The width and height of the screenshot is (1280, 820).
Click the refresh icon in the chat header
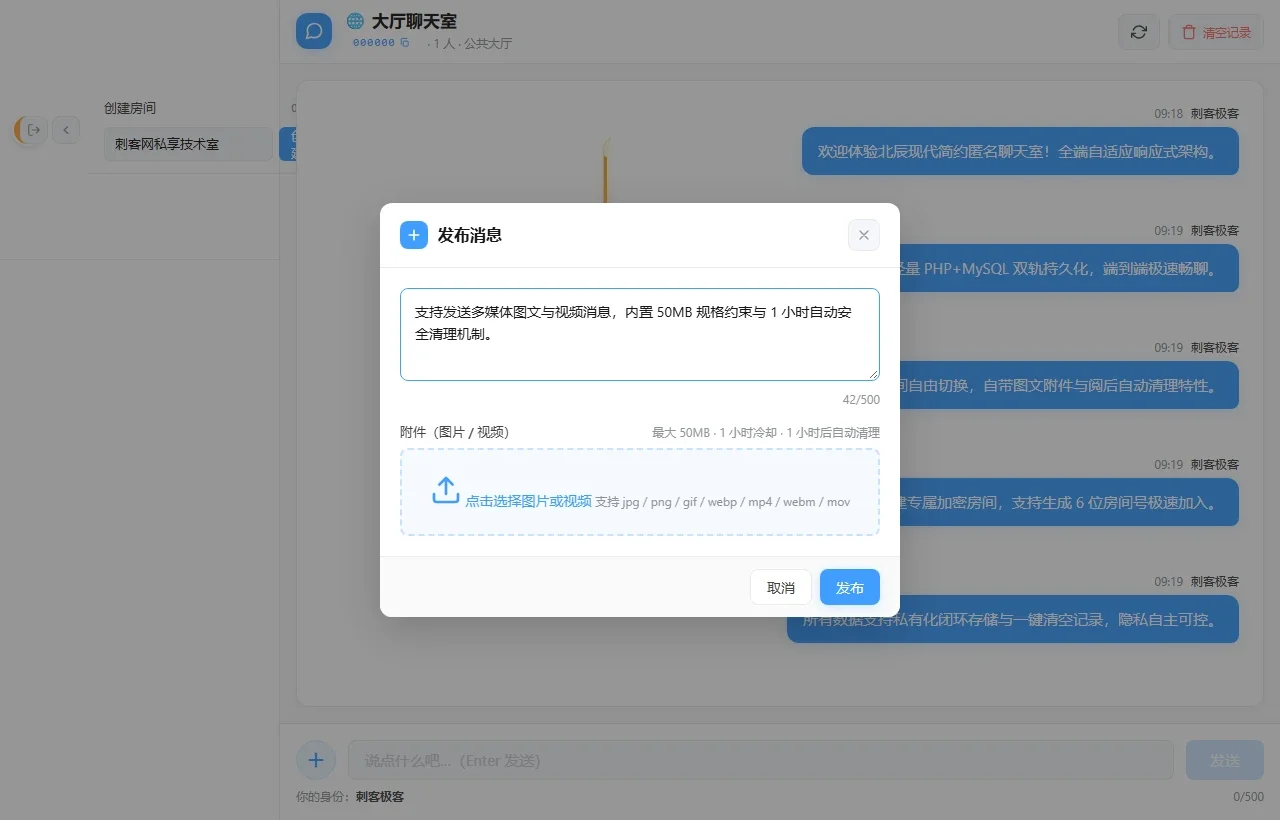[1139, 32]
